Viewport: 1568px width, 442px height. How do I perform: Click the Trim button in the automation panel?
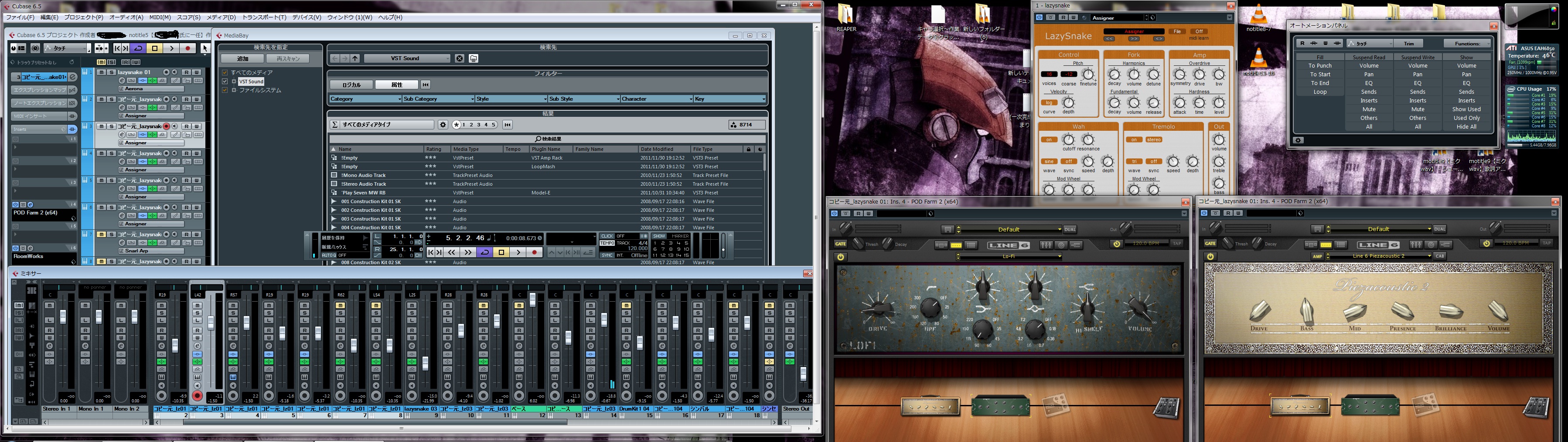pos(1409,43)
